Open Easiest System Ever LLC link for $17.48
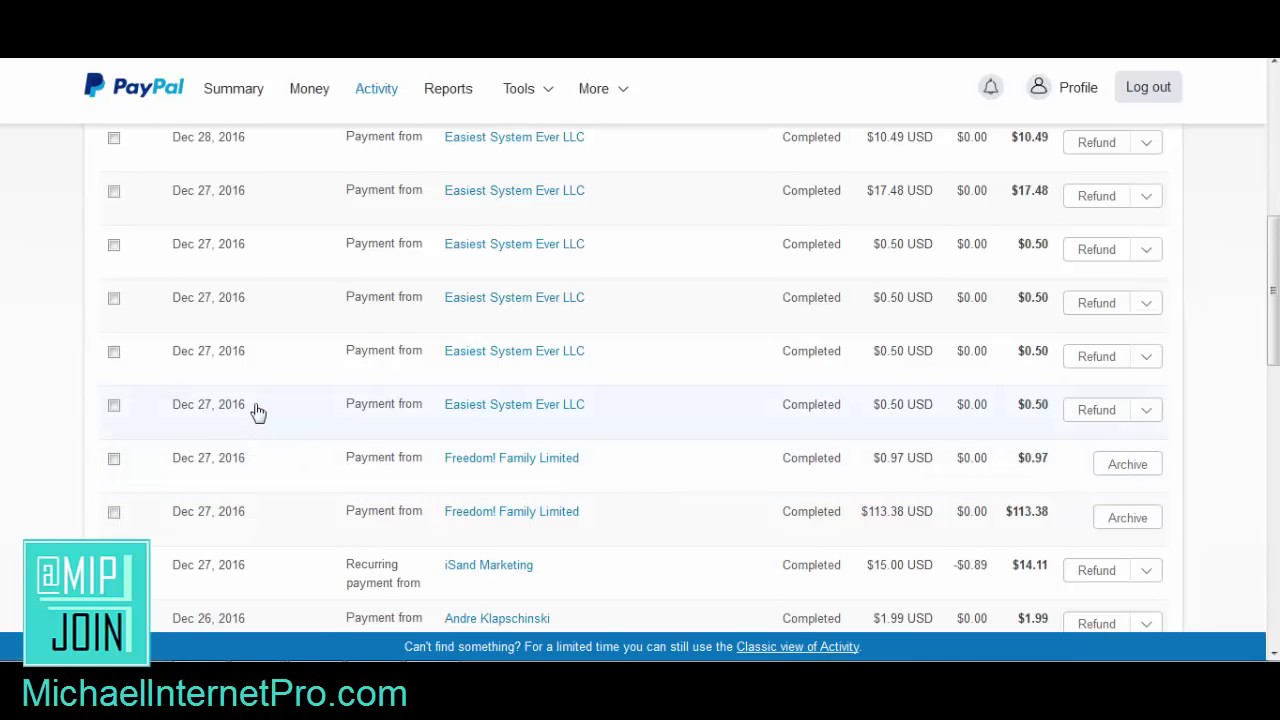Viewport: 1280px width, 720px height. [x=514, y=190]
